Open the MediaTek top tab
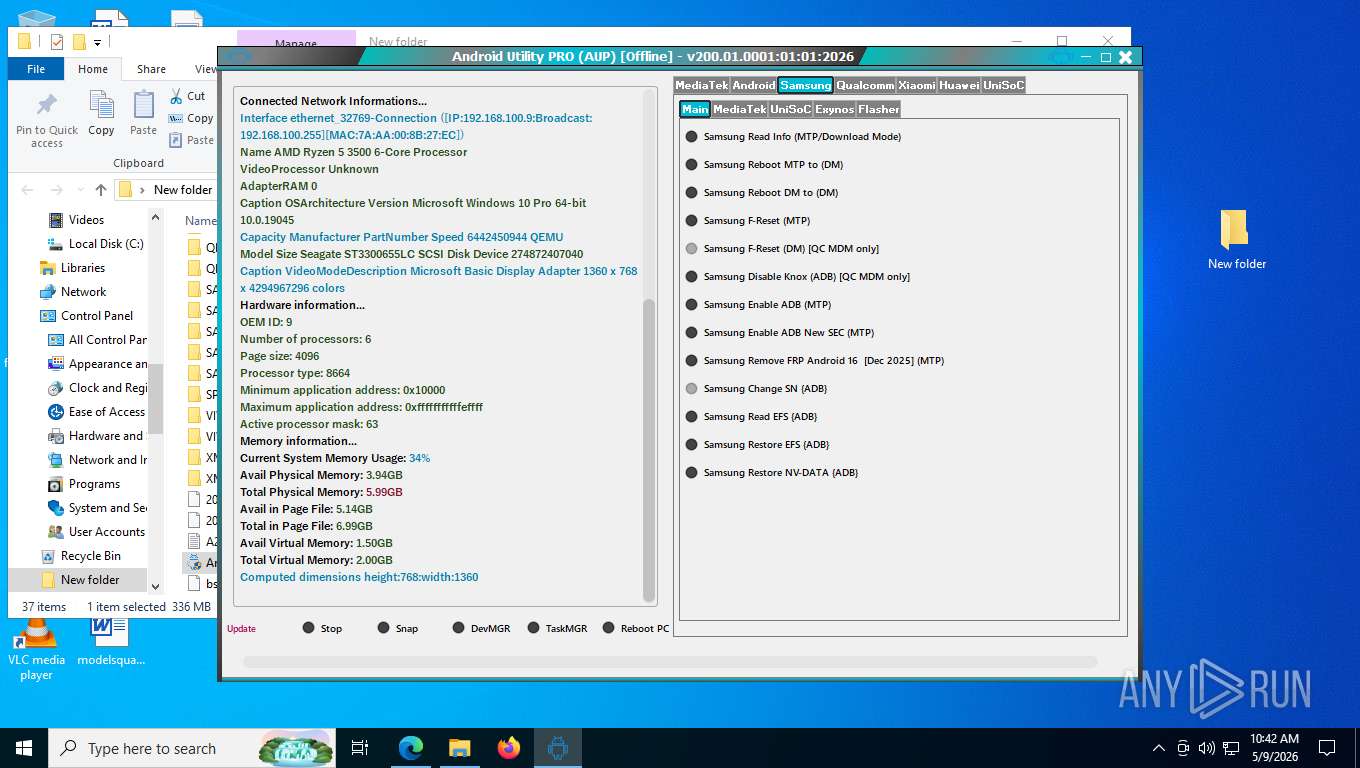 coord(702,85)
